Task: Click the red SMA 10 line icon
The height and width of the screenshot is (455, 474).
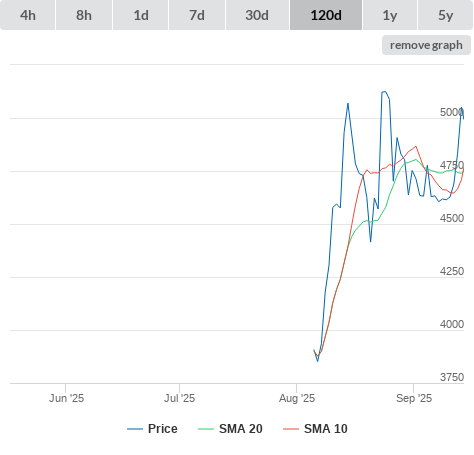Action: point(291,429)
